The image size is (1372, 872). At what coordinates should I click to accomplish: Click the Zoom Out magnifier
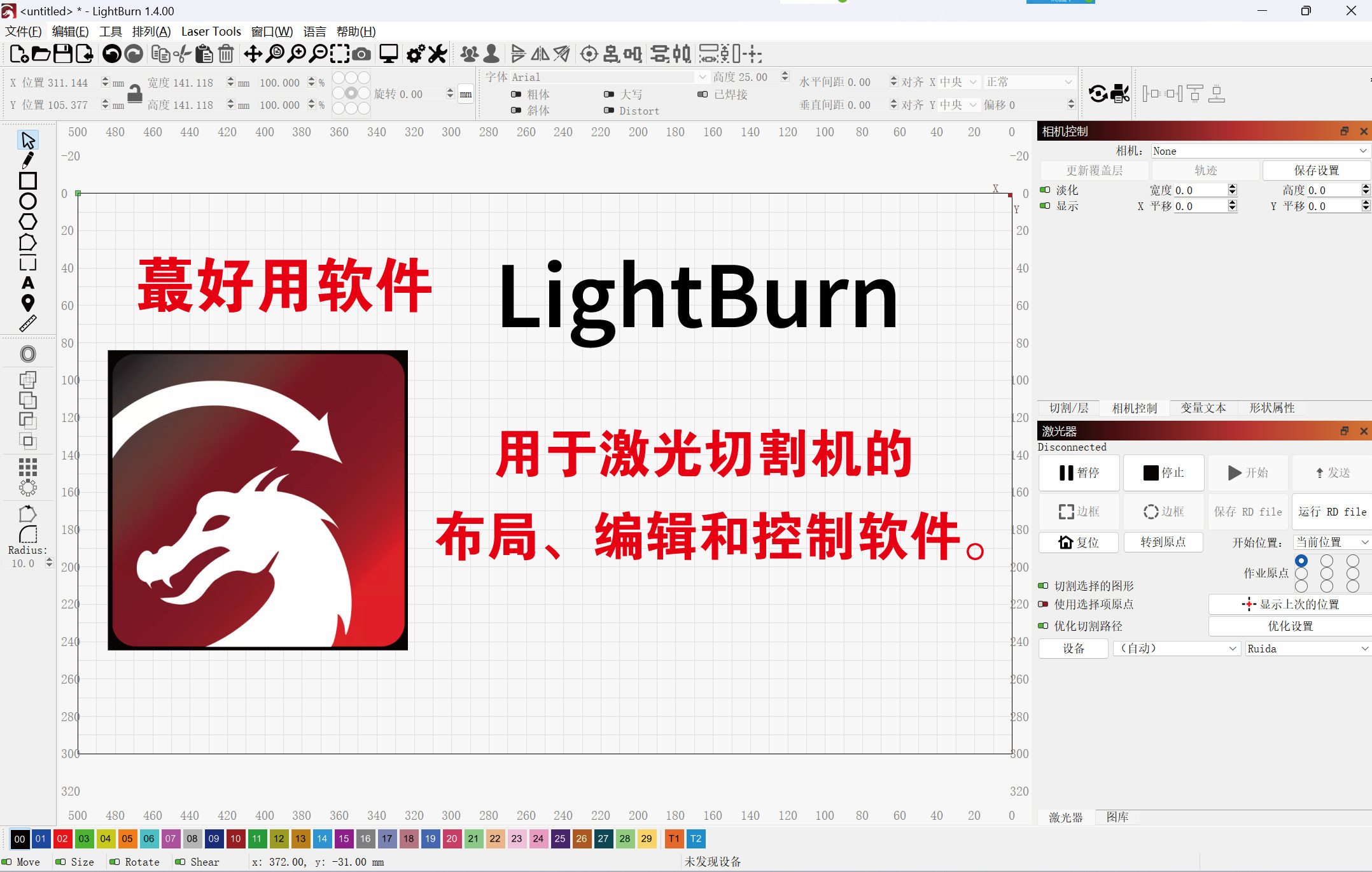click(318, 54)
